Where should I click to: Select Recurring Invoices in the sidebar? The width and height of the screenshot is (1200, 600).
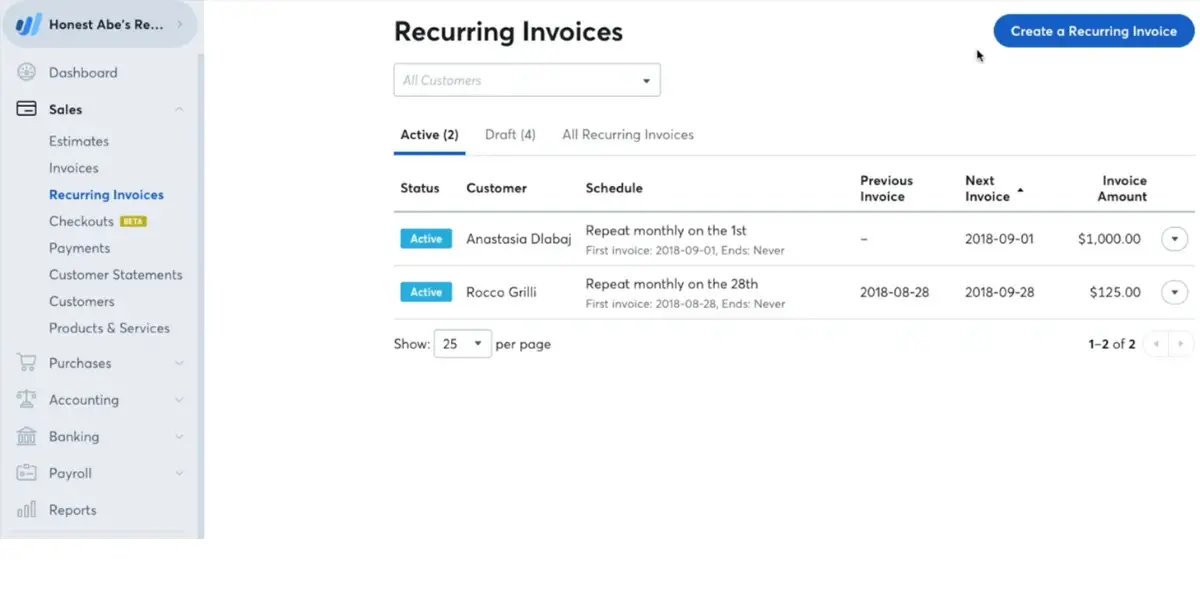pyautogui.click(x=106, y=195)
